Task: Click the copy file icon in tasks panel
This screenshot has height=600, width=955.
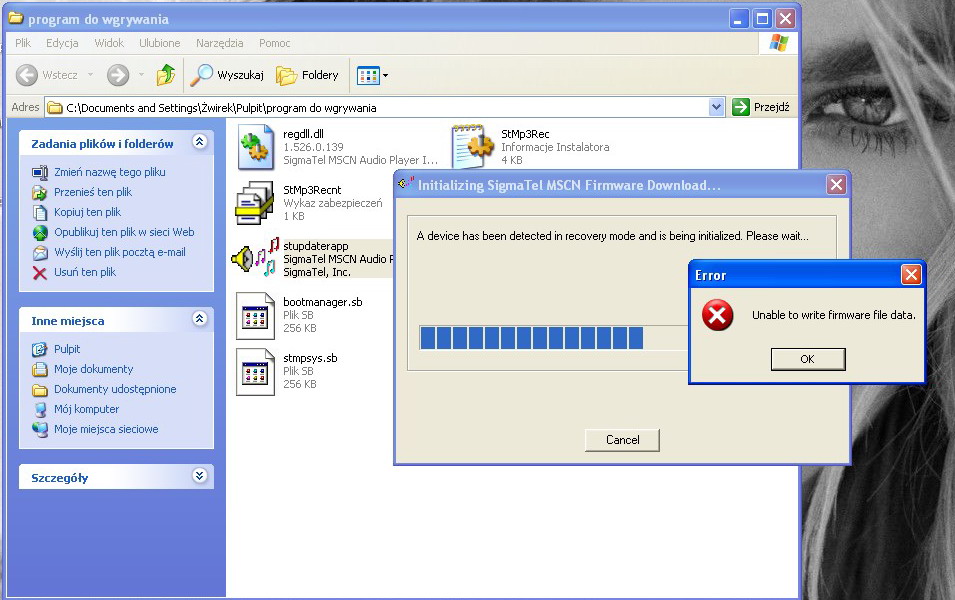Action: click(x=40, y=213)
